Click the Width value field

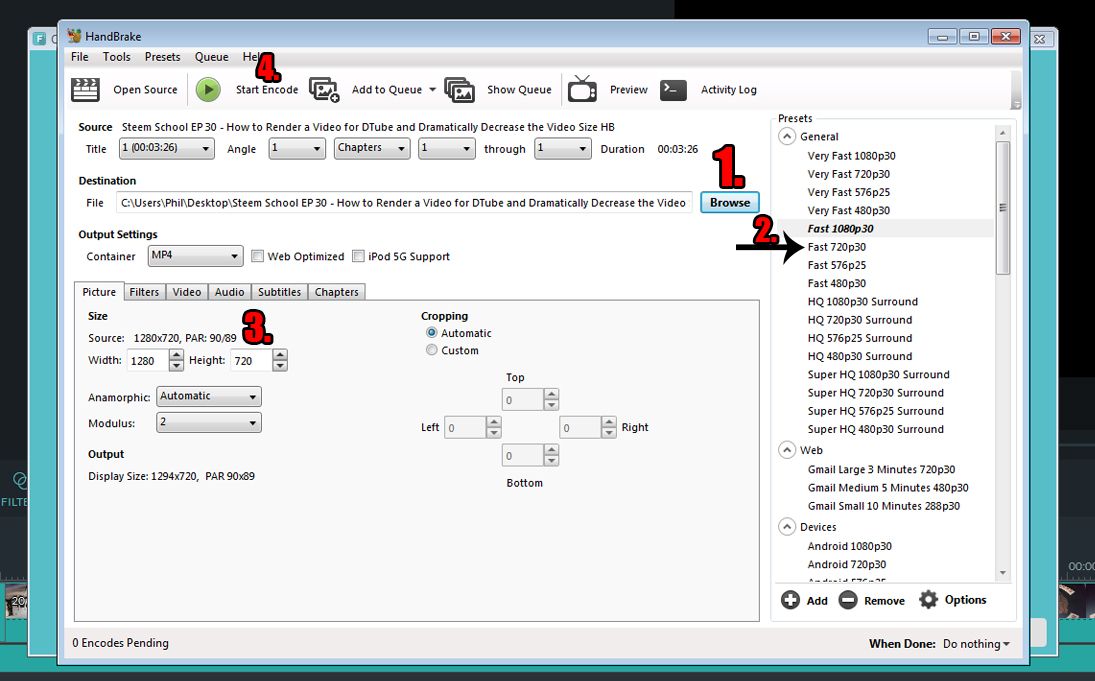[147, 360]
